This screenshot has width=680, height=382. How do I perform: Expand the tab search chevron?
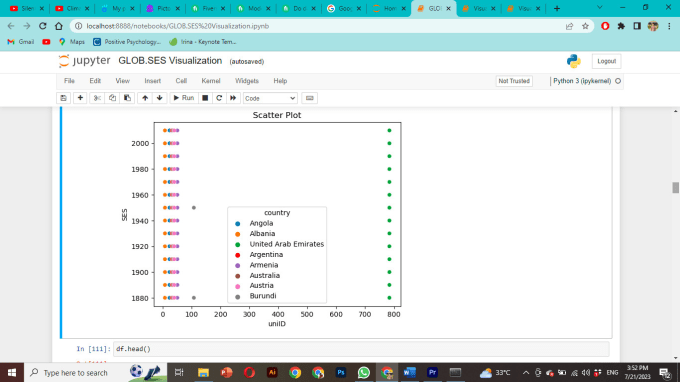[600, 8]
